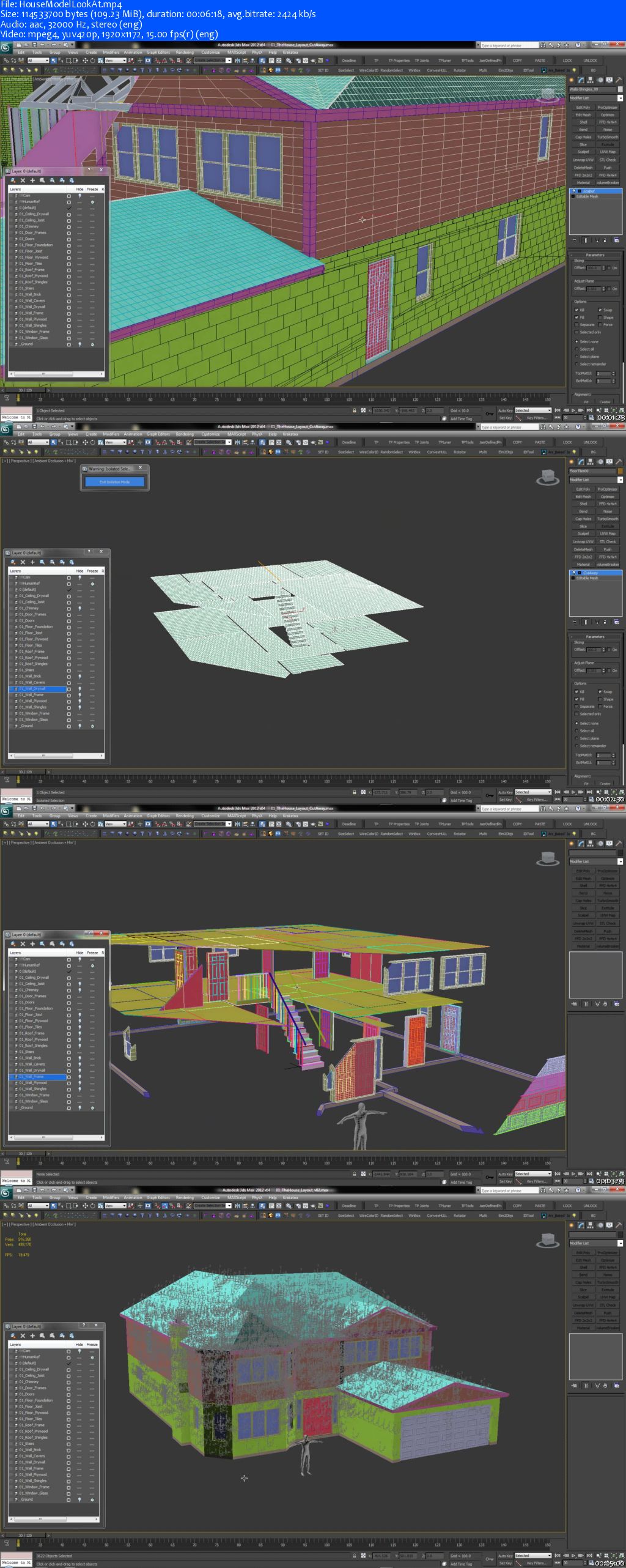Click Edit Poly modifier button, first frame

pyautogui.click(x=583, y=107)
